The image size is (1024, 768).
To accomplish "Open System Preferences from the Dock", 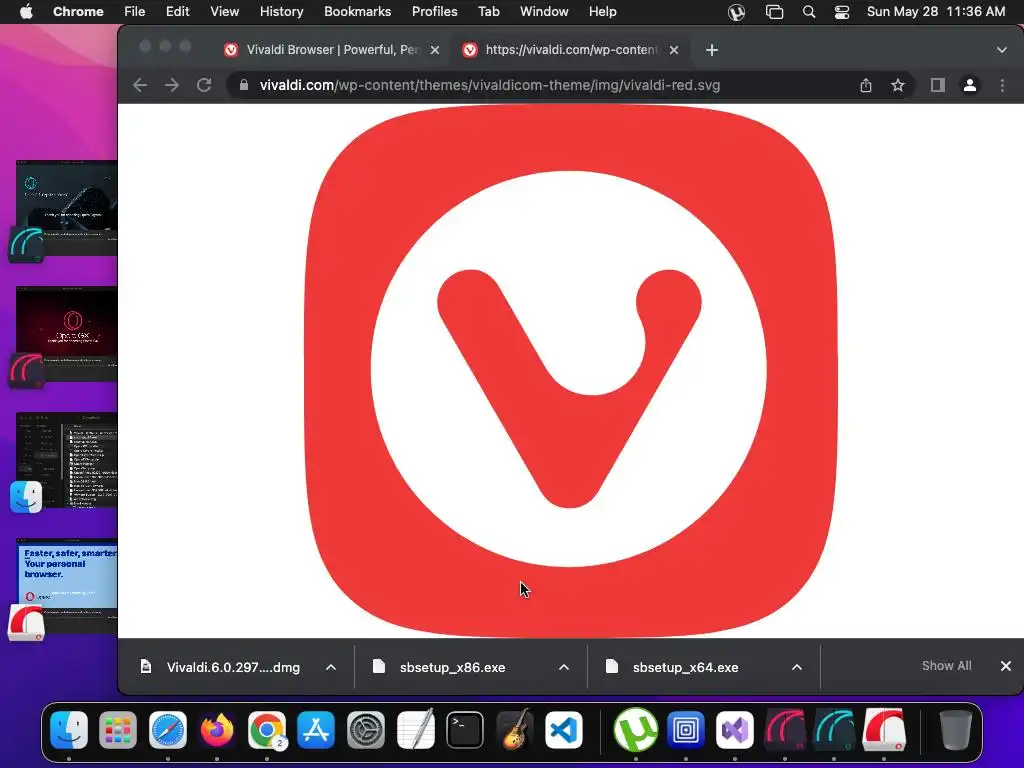I will pyautogui.click(x=366, y=729).
